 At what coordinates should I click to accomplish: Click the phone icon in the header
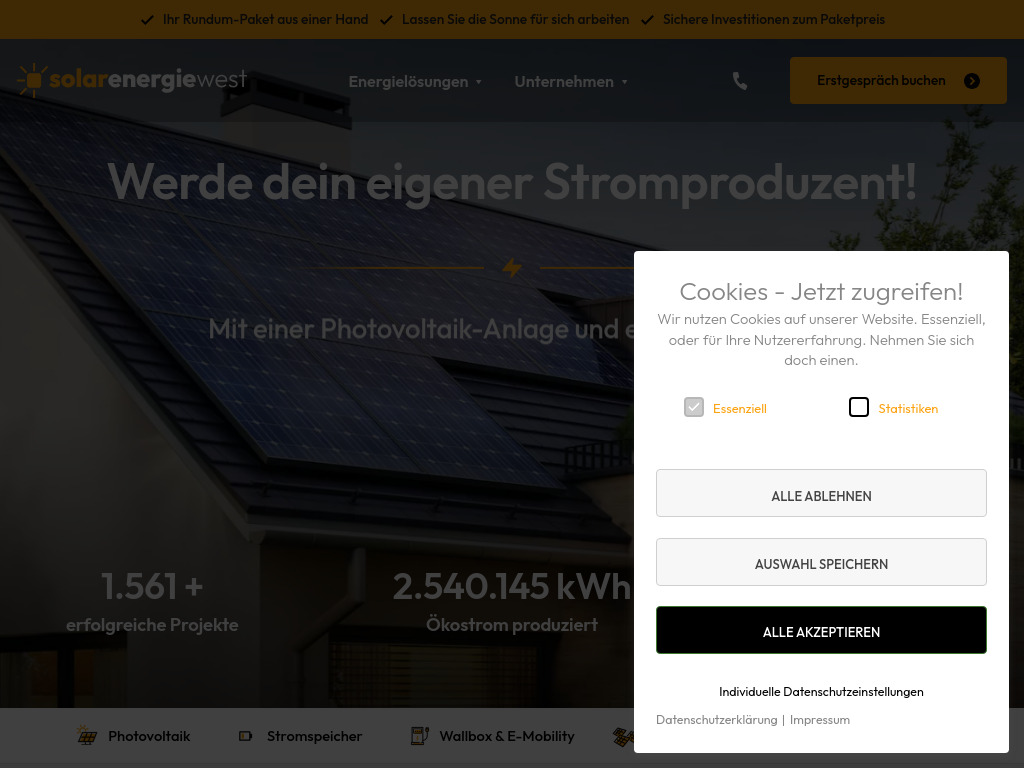pos(739,81)
